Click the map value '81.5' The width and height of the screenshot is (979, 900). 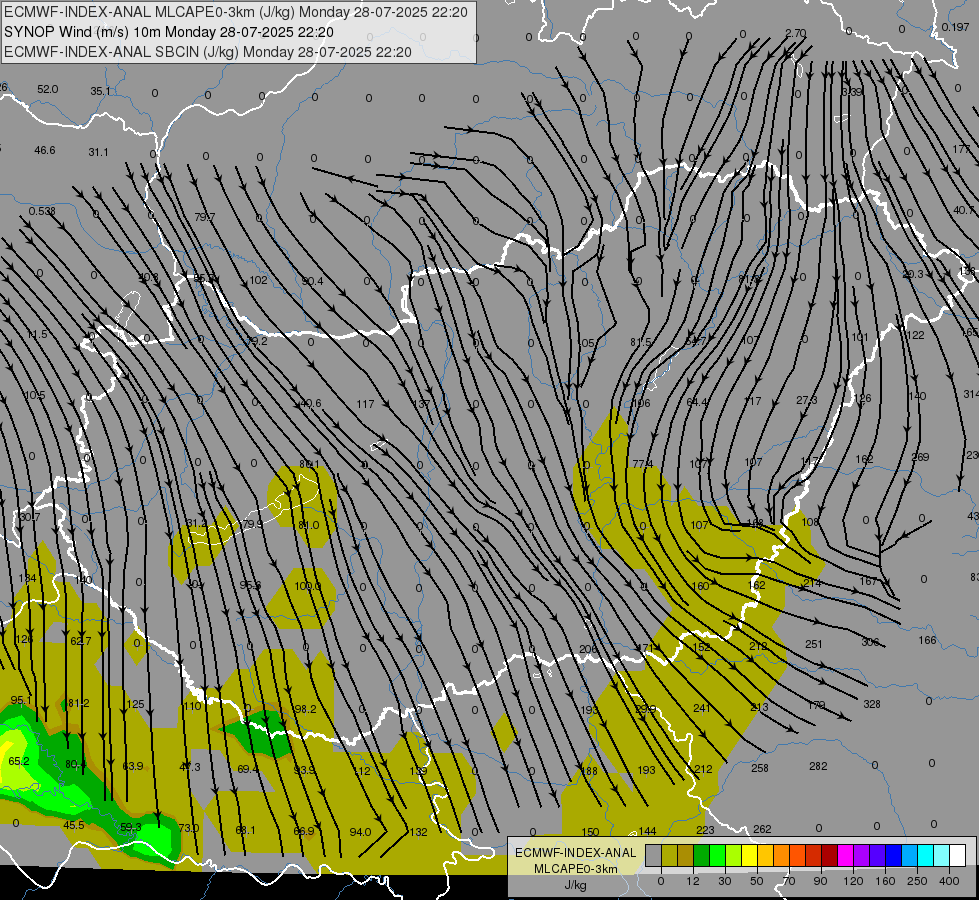point(641,342)
